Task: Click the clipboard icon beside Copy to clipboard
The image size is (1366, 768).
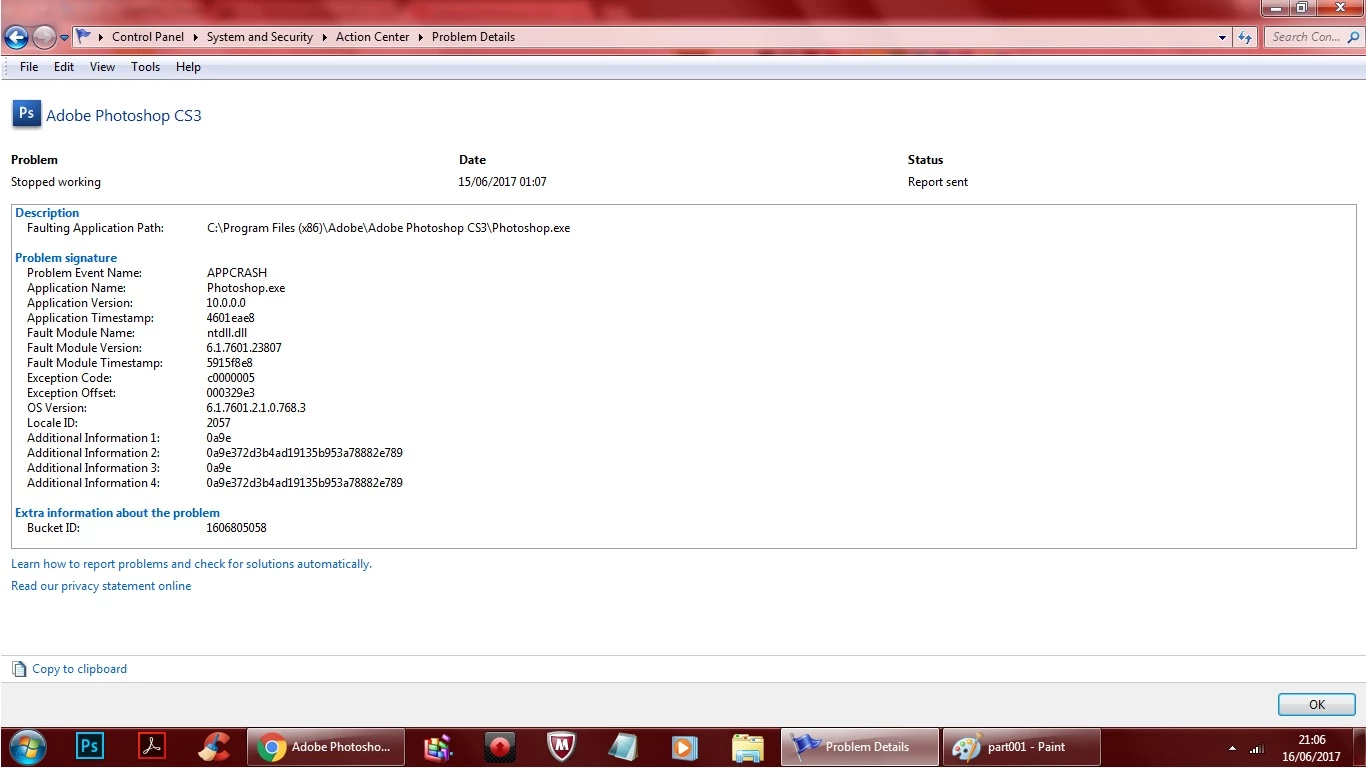Action: click(x=19, y=669)
